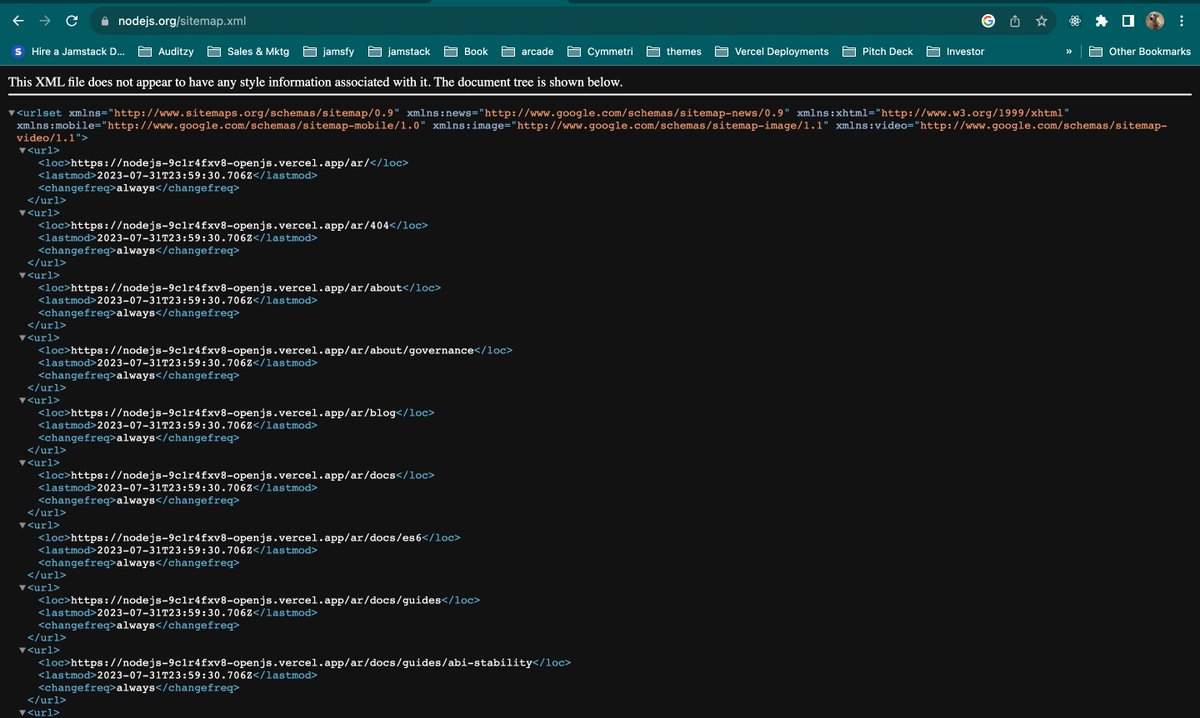Open the Pitch Deck bookmarks folder
The width and height of the screenshot is (1200, 718).
point(878,51)
